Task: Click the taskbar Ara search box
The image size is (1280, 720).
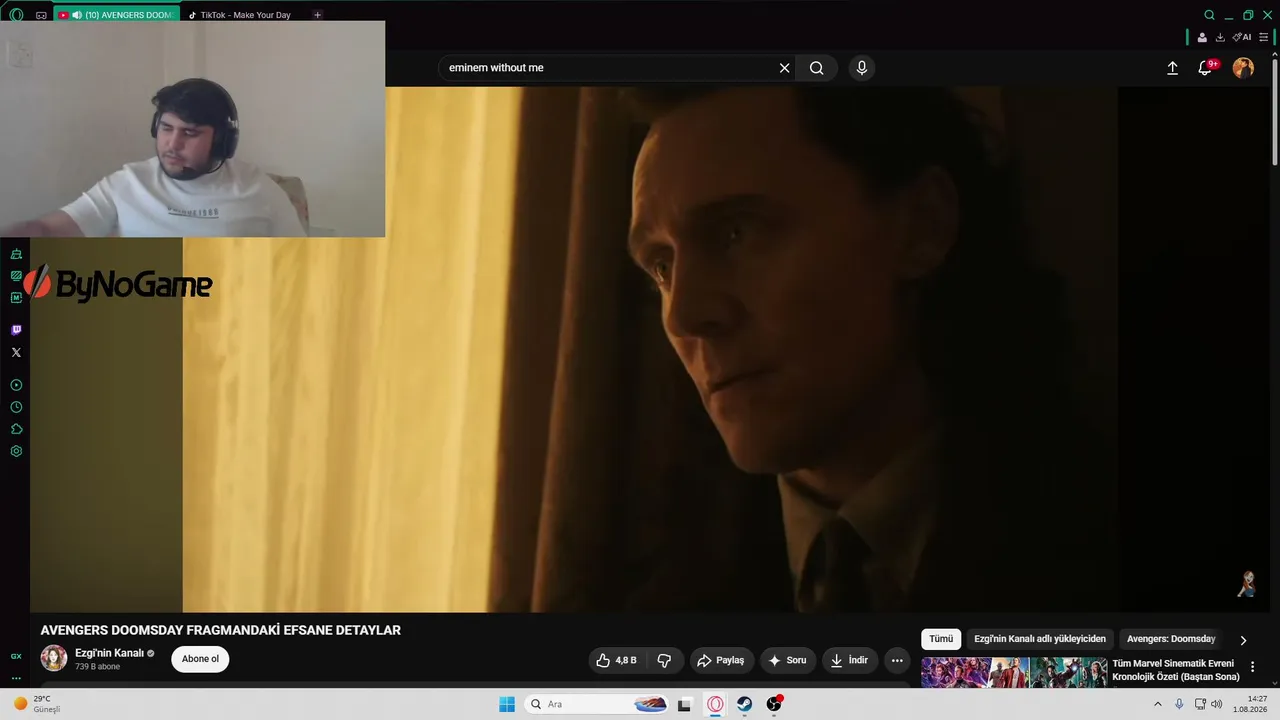Action: coord(597,704)
